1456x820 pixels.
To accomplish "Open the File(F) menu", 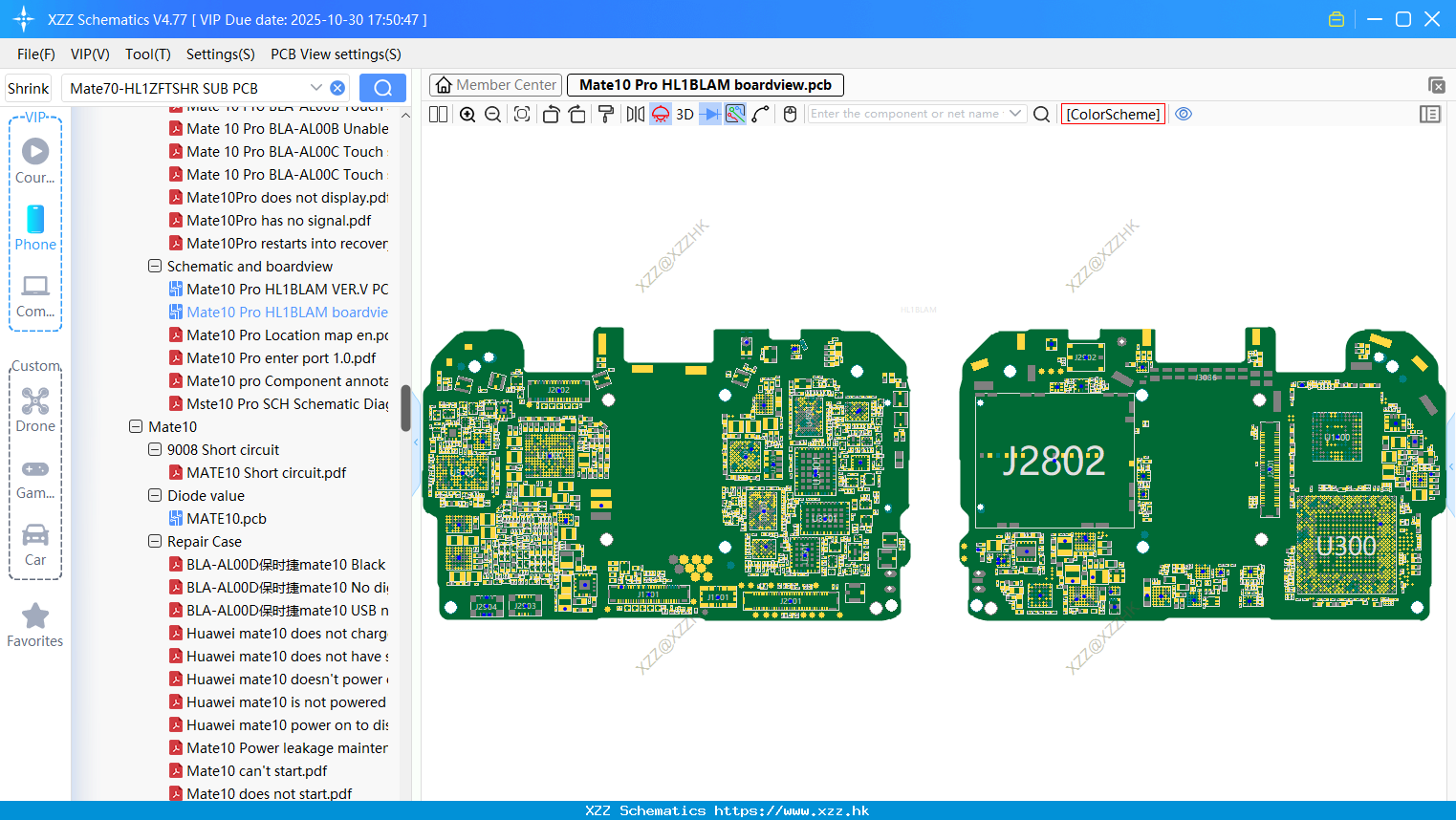I will click(x=36, y=54).
